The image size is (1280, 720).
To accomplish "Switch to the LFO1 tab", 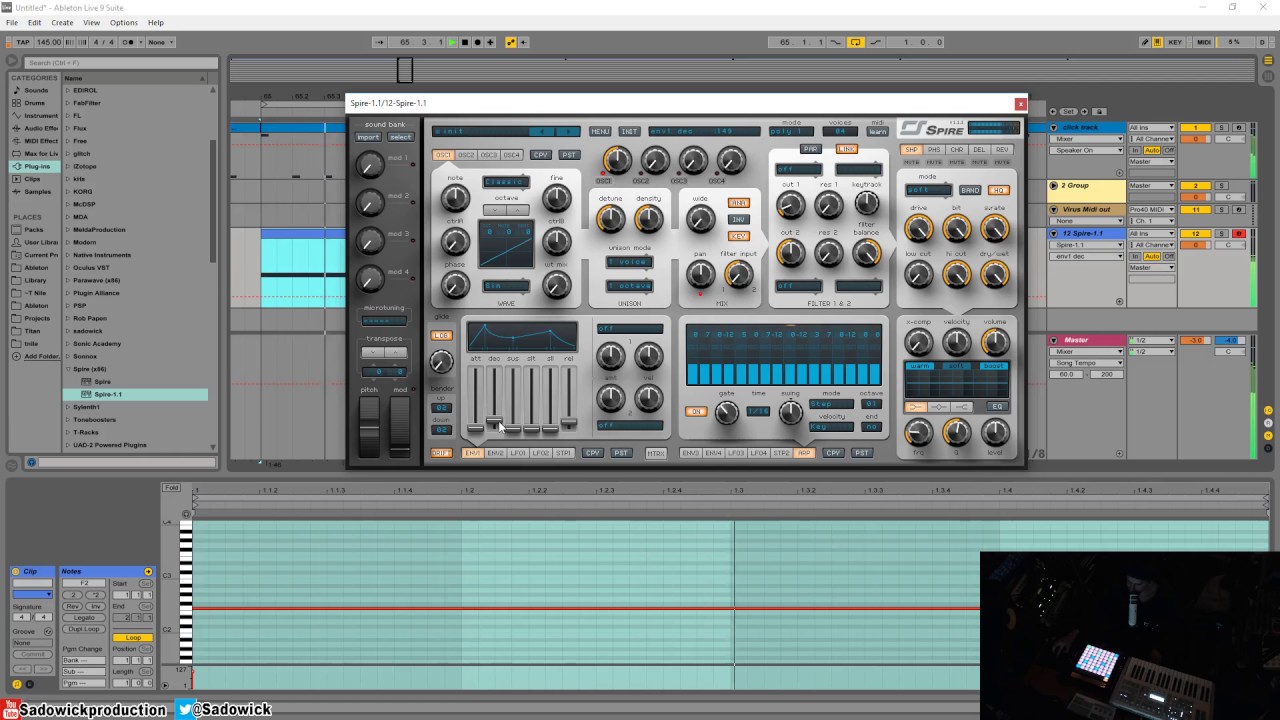I will (x=518, y=453).
